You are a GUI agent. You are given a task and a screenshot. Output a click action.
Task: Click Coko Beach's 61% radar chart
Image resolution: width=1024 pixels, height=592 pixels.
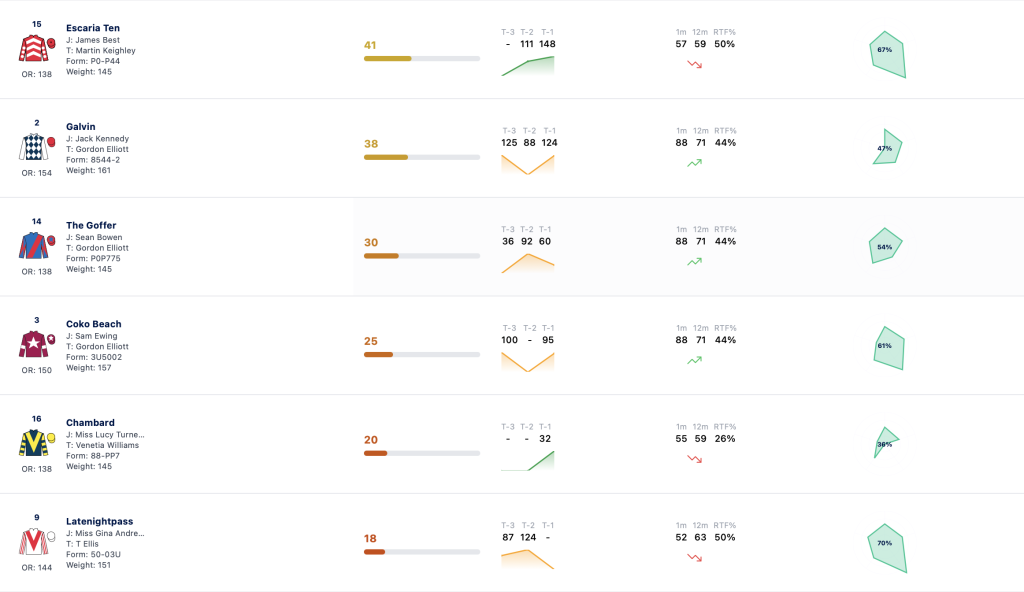coord(889,348)
